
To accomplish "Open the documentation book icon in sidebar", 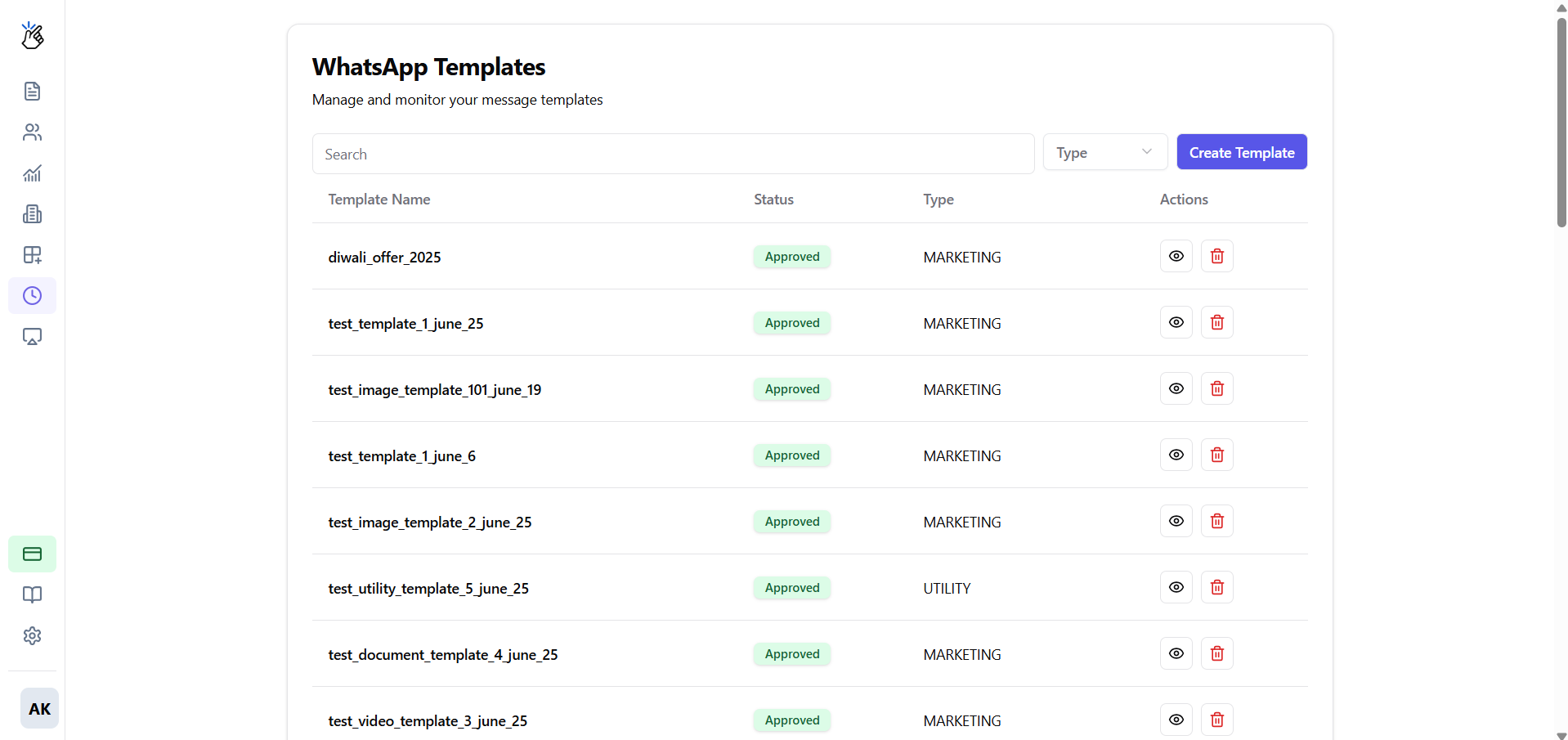I will click(32, 594).
